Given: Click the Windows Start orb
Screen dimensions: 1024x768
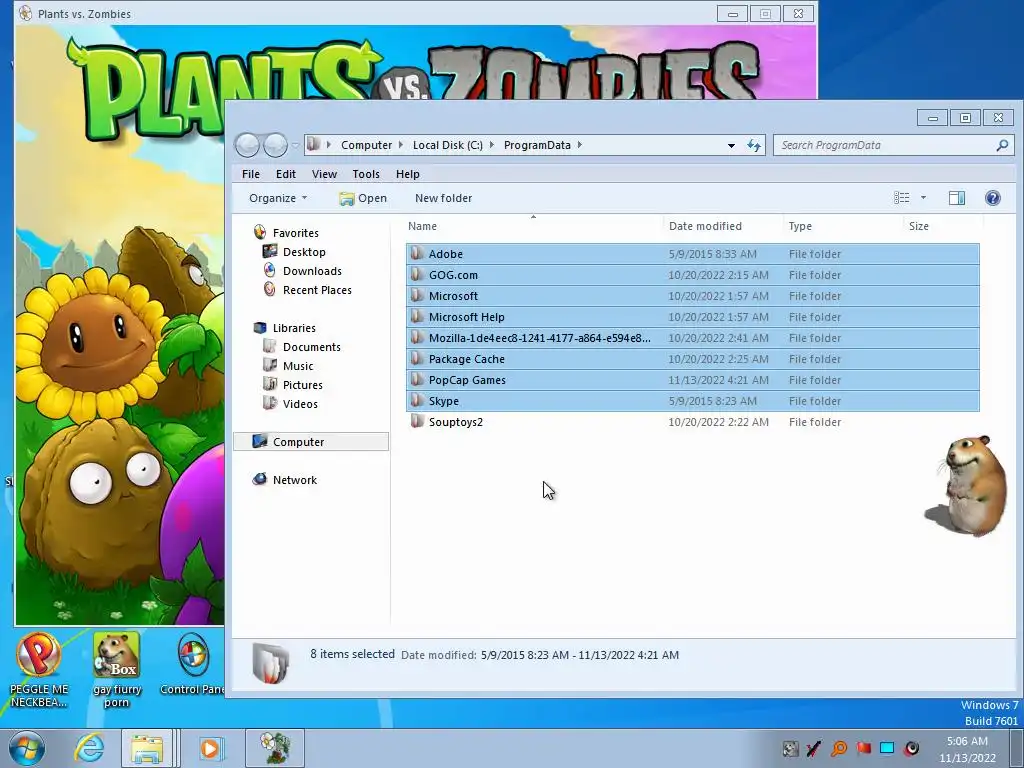Looking at the screenshot, I should (27, 748).
